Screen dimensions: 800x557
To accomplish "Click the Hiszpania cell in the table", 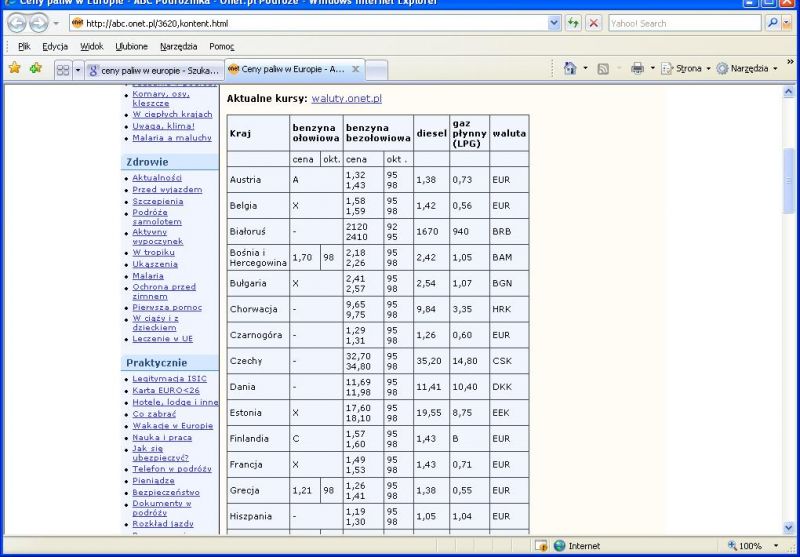I will (258, 516).
